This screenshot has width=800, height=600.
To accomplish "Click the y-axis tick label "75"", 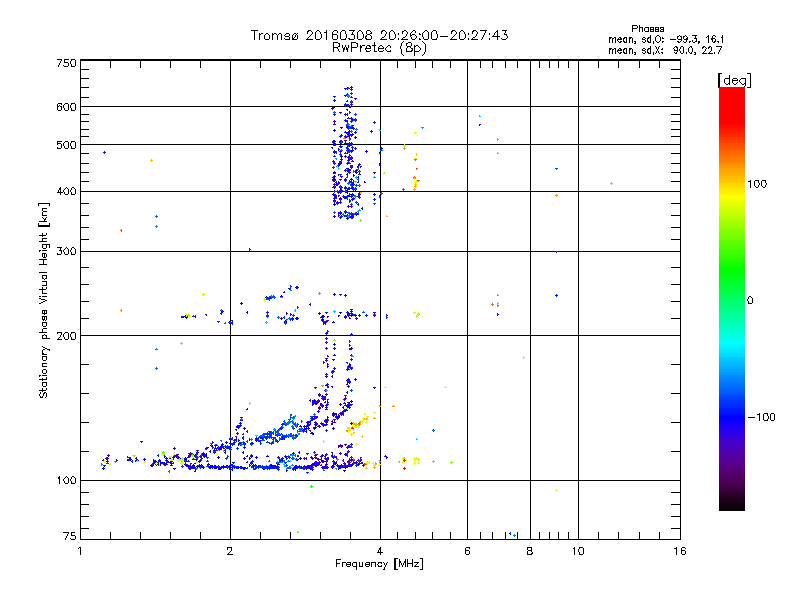I will pyautogui.click(x=70, y=536).
